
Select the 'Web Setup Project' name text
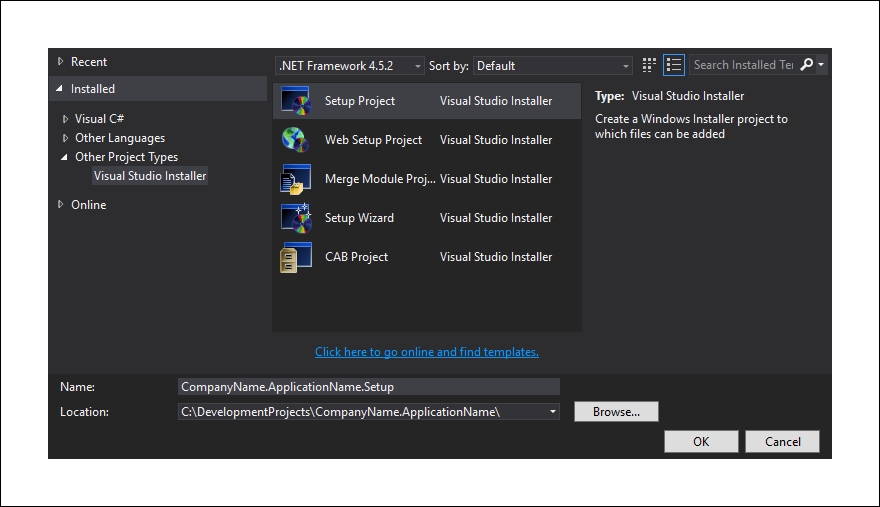click(x=373, y=140)
